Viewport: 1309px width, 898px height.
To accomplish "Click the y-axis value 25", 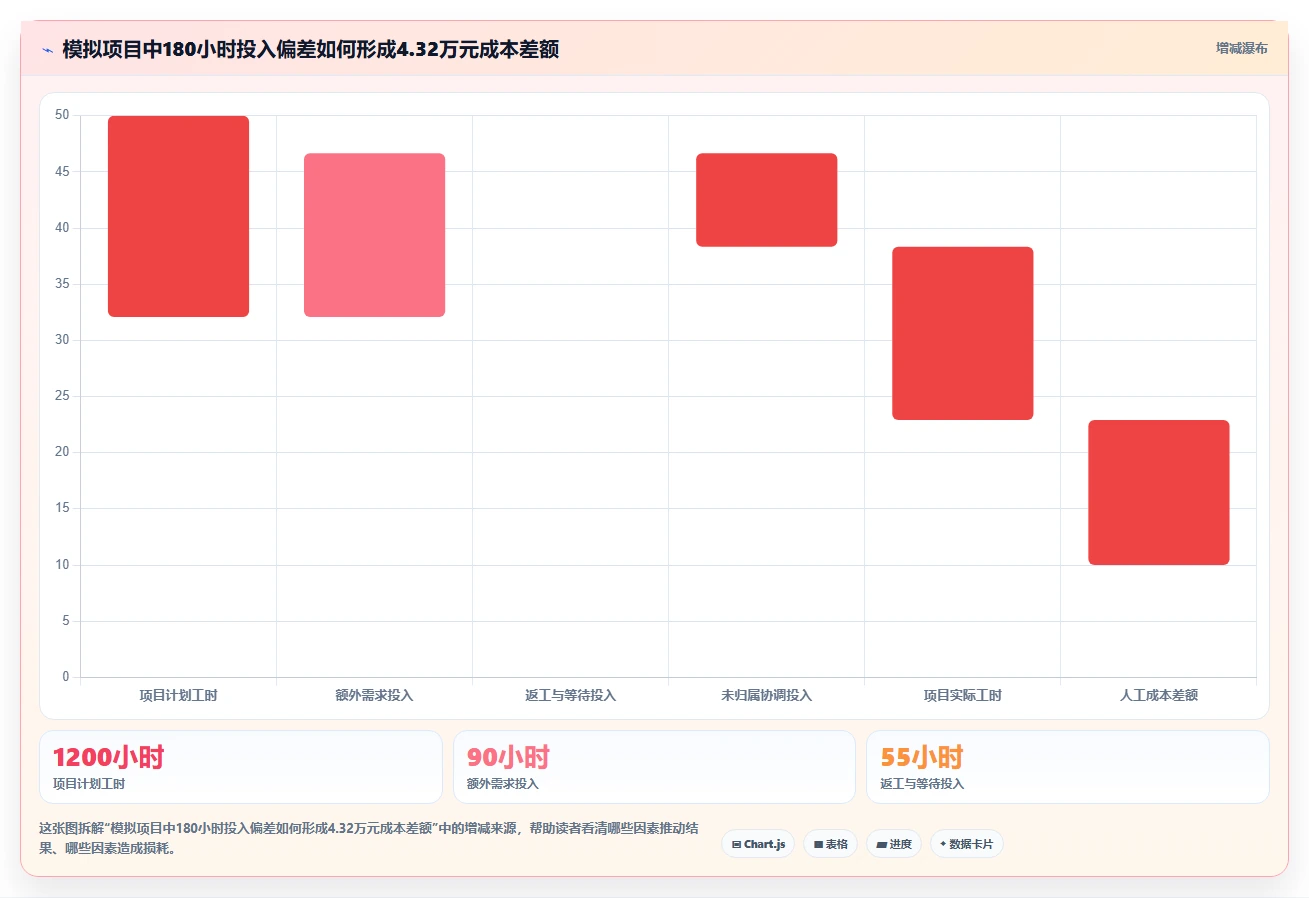I will click(x=62, y=396).
